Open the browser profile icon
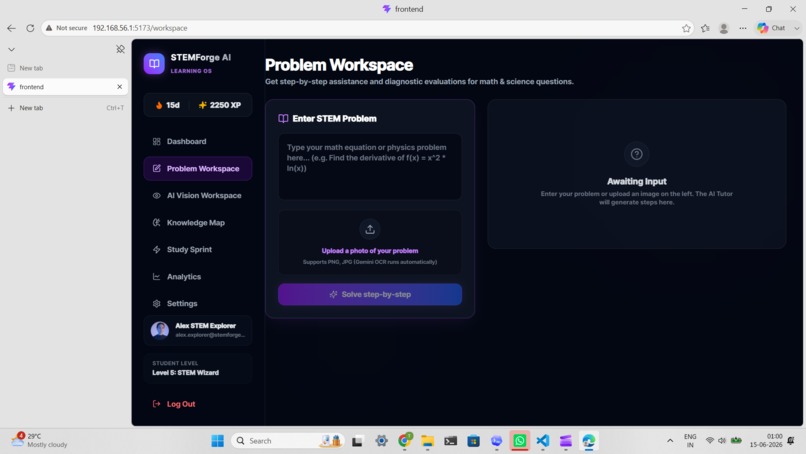 click(x=724, y=28)
